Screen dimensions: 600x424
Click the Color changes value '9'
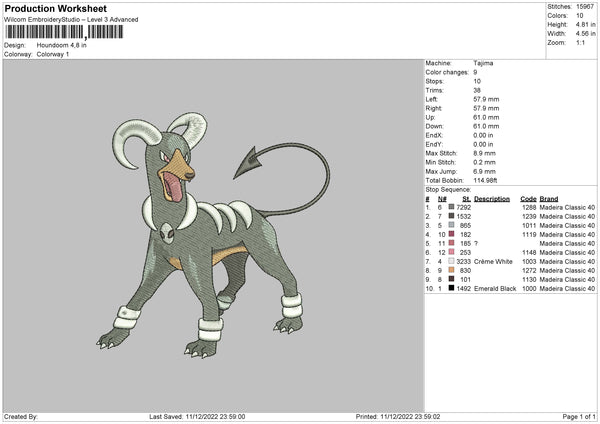tap(475, 72)
